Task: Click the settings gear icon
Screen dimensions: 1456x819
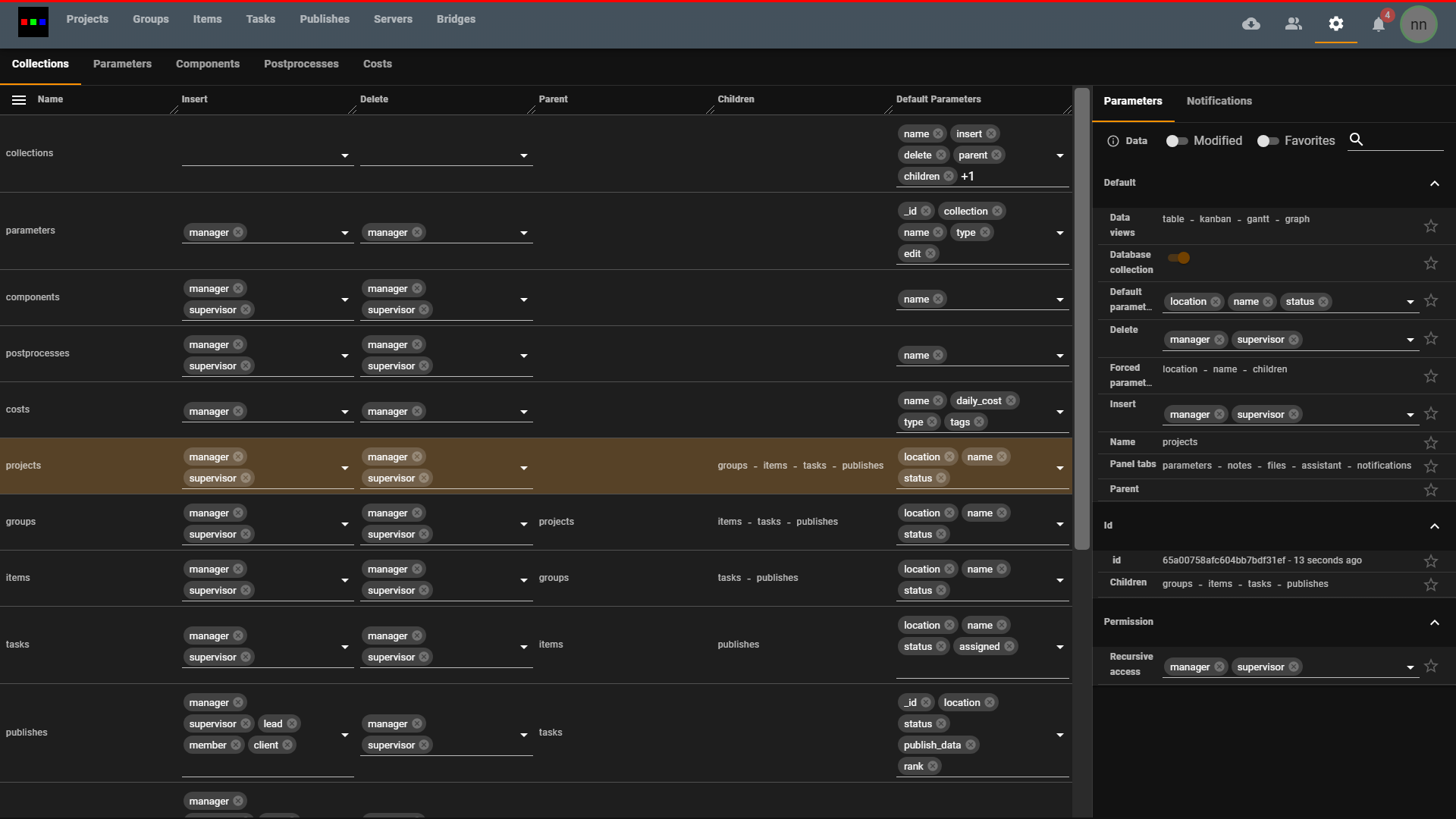Action: point(1336,24)
